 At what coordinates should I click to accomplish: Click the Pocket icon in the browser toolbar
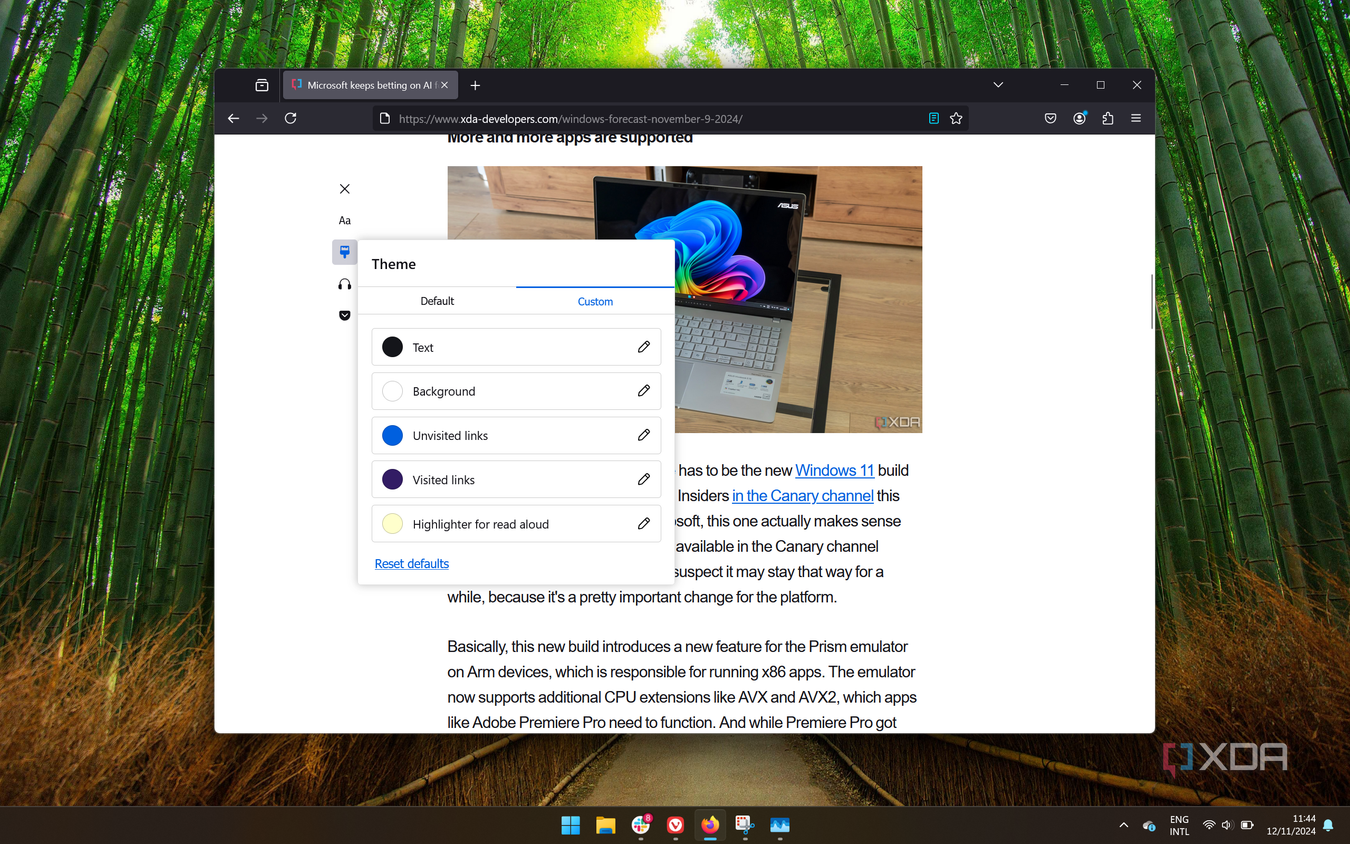click(1050, 118)
